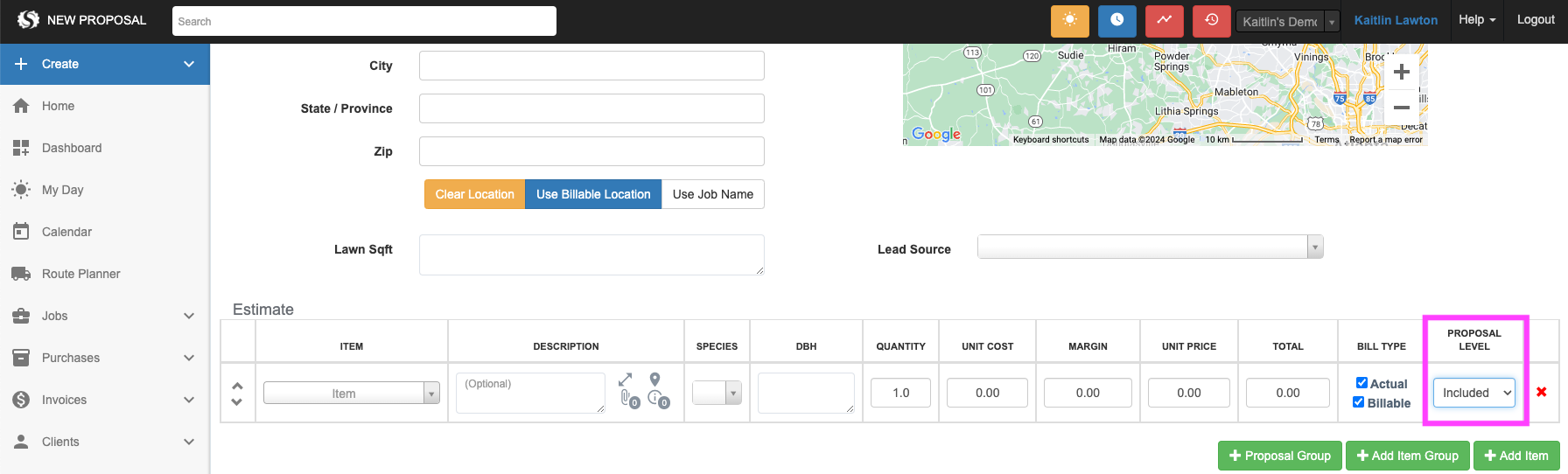Viewport: 1568px width, 474px height.
Task: Click the paperclip attachment icon in Description
Action: click(x=627, y=399)
